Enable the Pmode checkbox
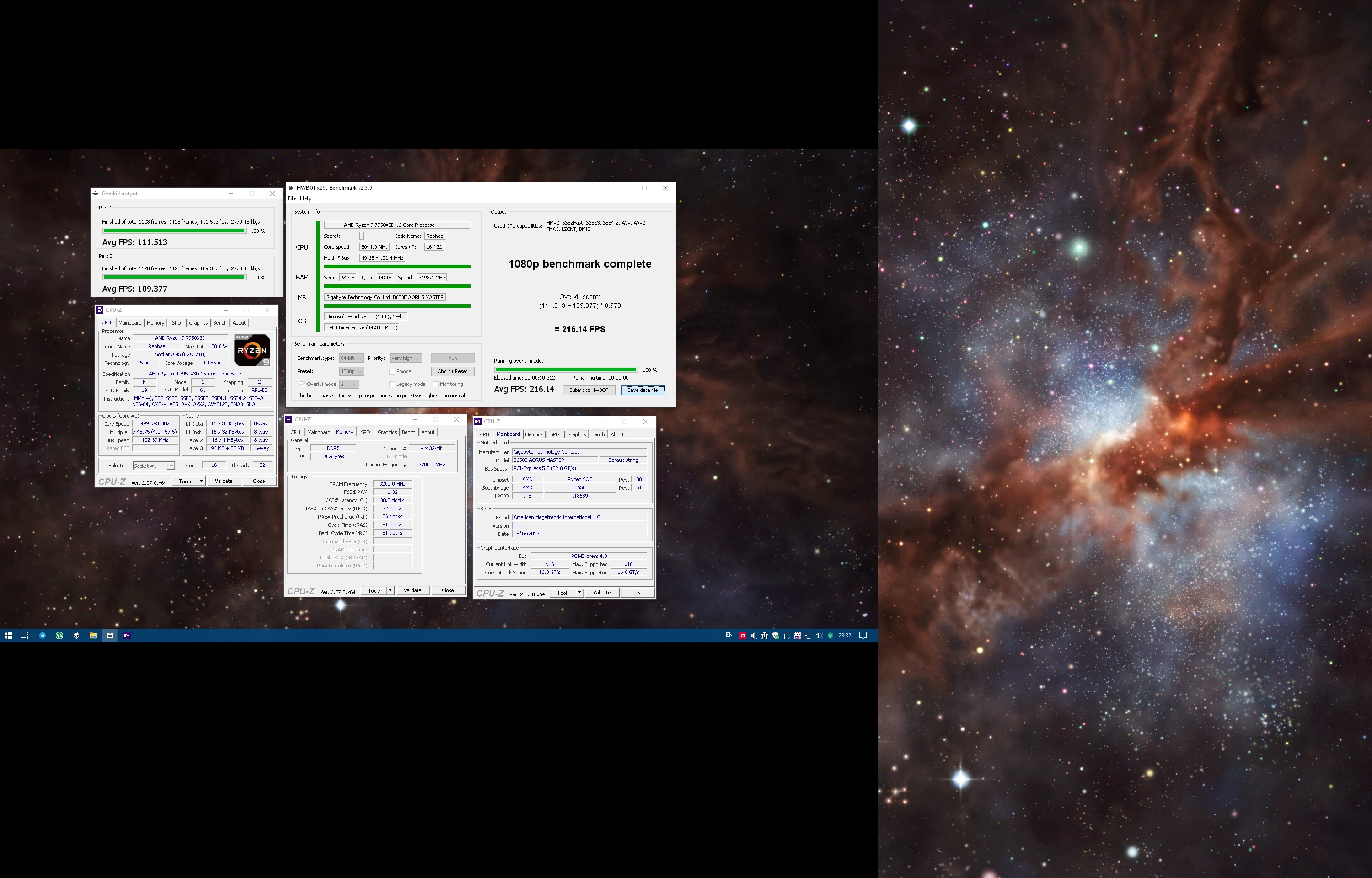The width and height of the screenshot is (1372, 878). tap(392, 372)
